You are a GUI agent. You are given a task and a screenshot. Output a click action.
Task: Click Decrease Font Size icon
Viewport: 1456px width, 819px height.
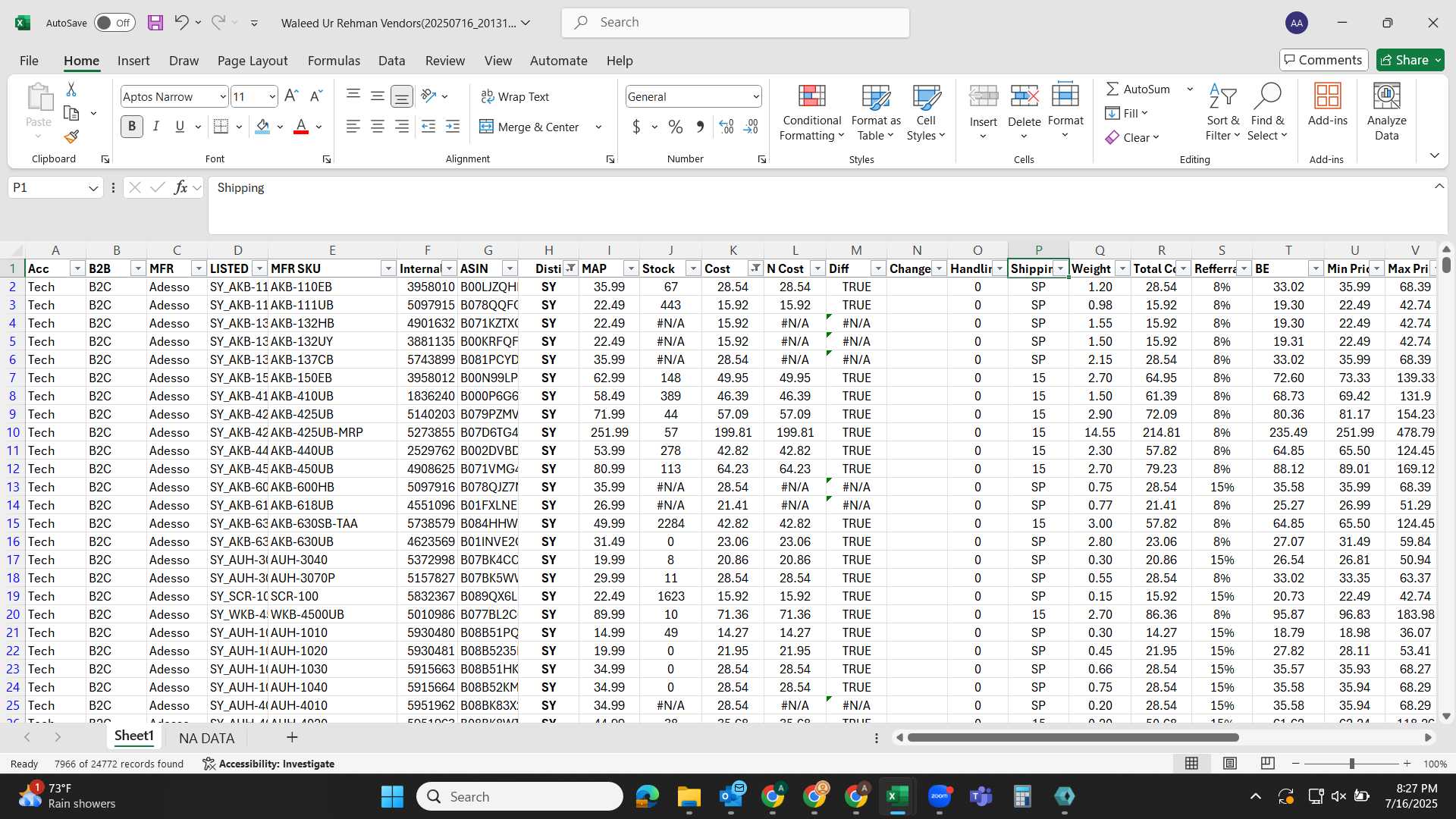click(316, 96)
